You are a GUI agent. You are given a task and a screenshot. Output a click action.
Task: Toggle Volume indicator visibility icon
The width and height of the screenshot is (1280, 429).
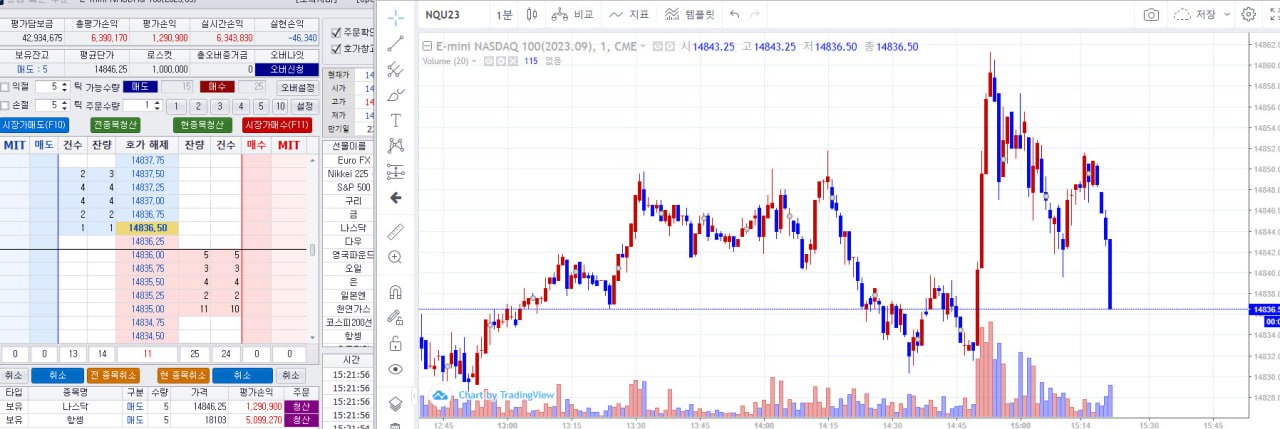[x=489, y=61]
